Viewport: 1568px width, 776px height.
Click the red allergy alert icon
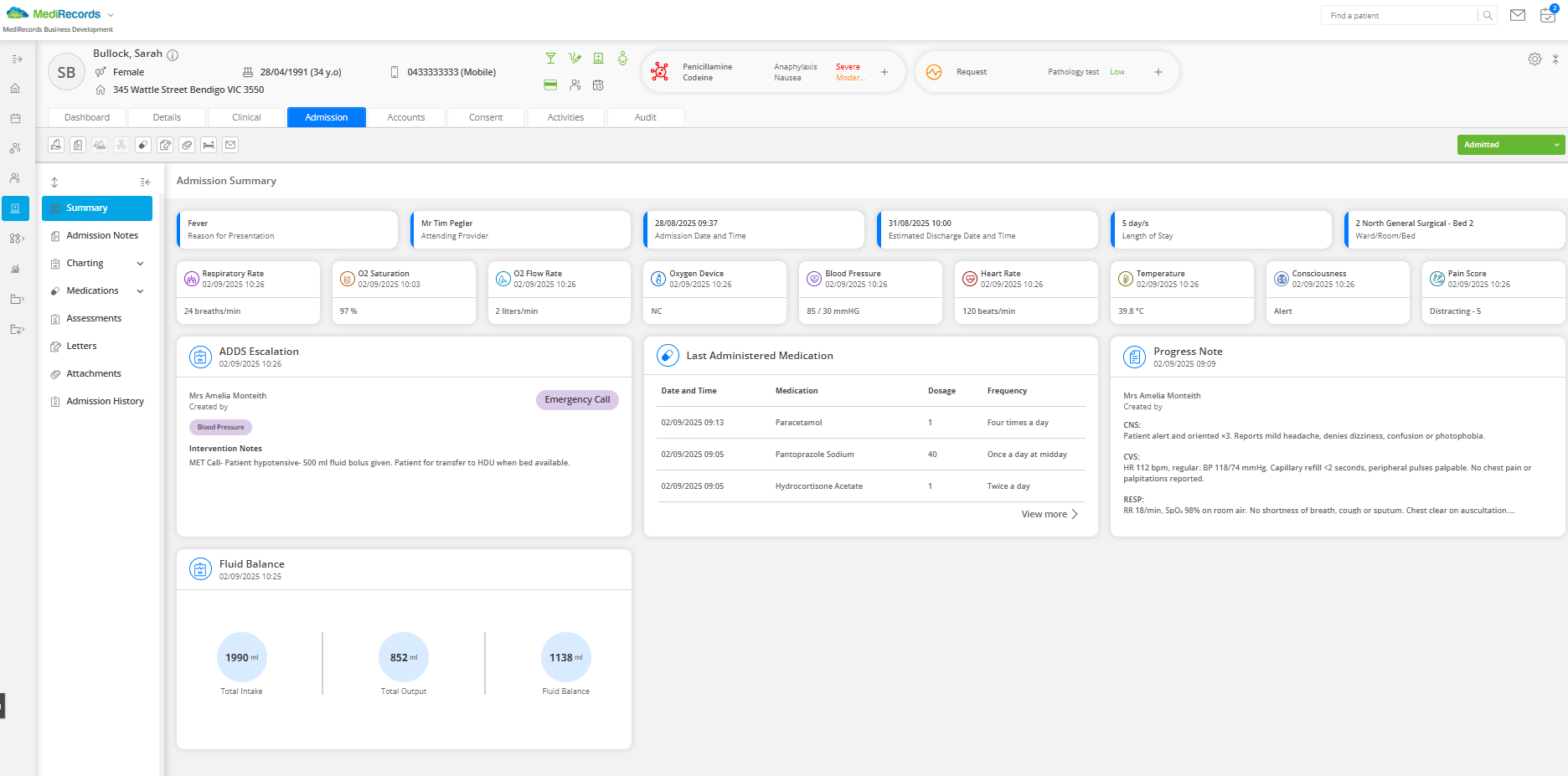660,72
